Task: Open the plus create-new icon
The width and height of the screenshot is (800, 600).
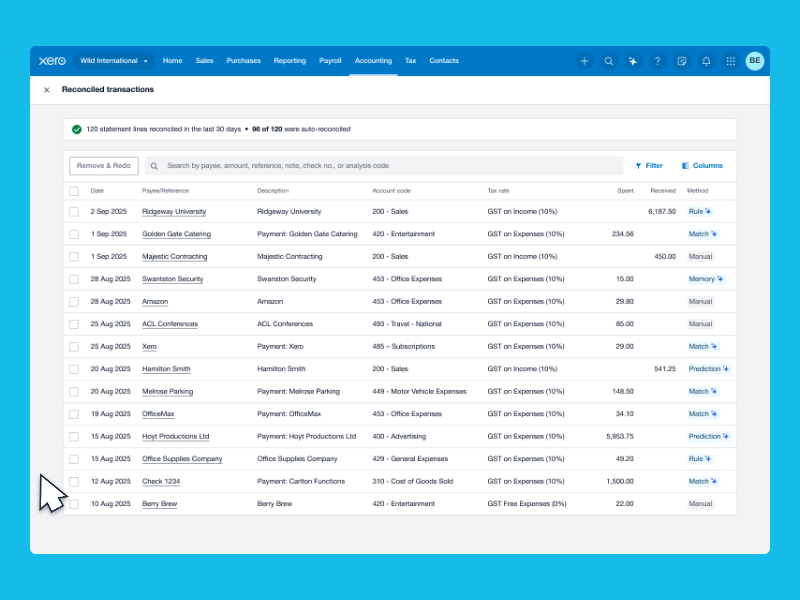Action: coord(584,61)
